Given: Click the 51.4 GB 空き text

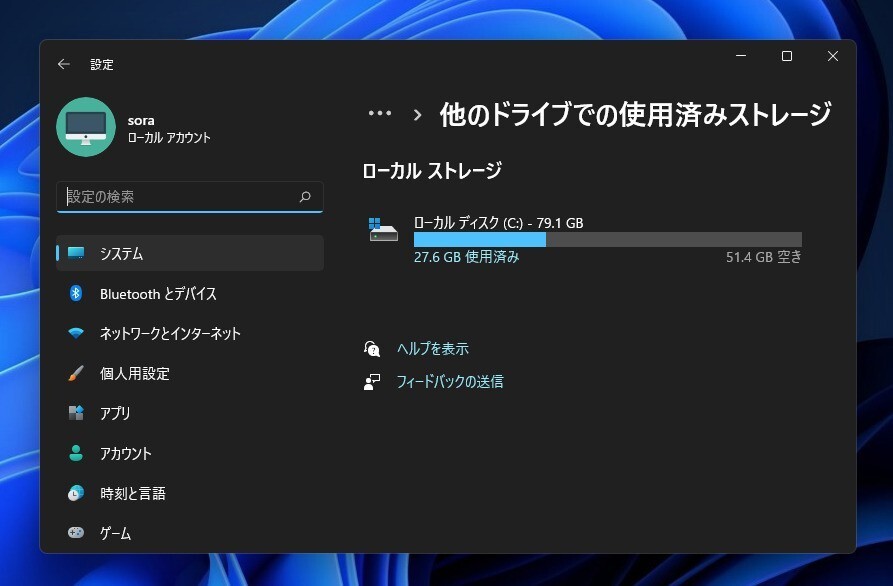Looking at the screenshot, I should (x=764, y=257).
